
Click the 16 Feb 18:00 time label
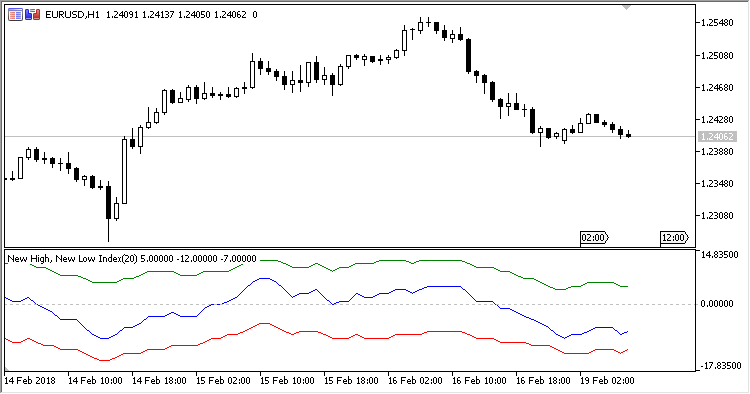click(543, 381)
